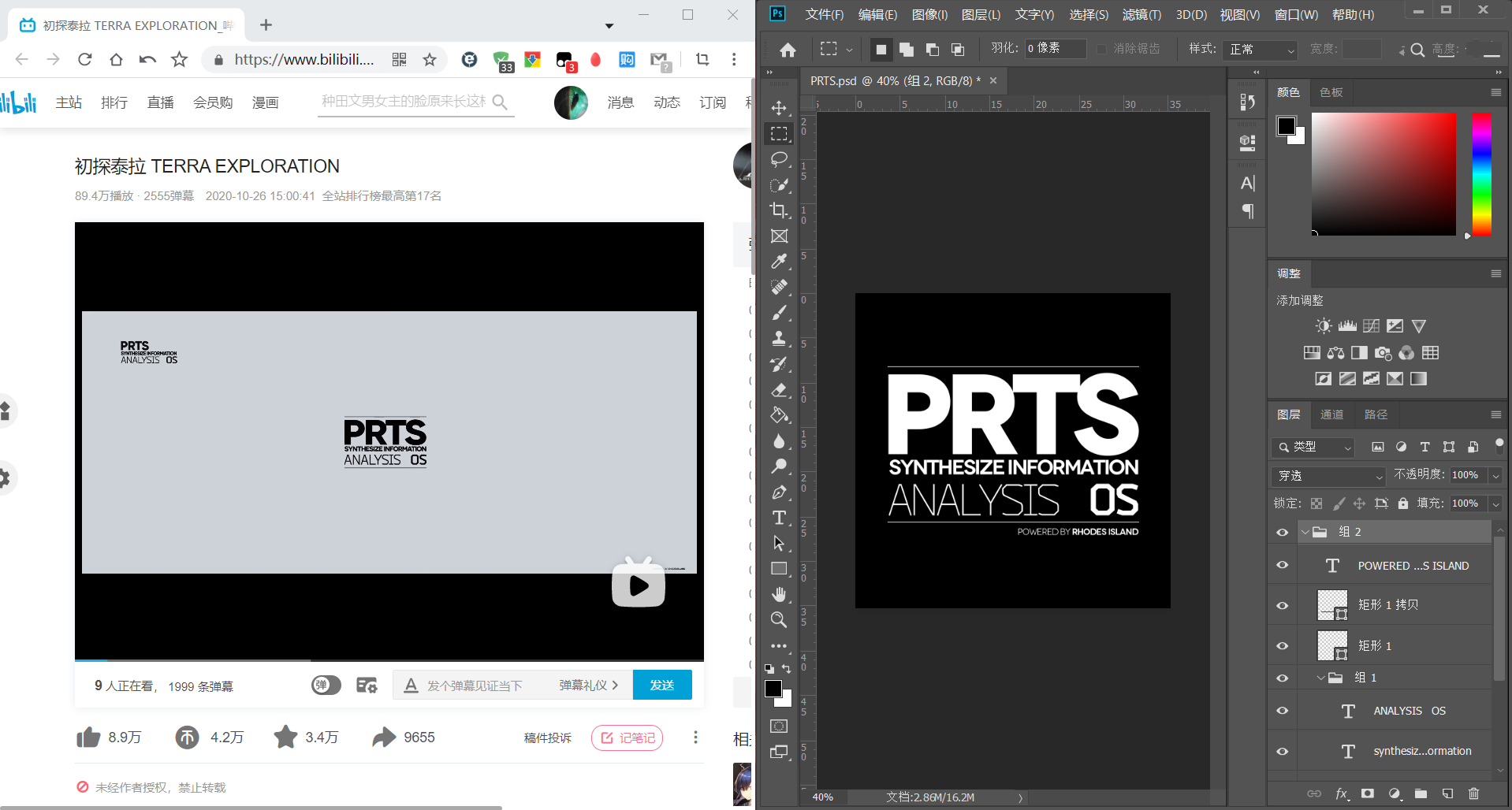Add a Curves adjustment layer
Viewport: 1512px width, 810px height.
click(x=1371, y=325)
